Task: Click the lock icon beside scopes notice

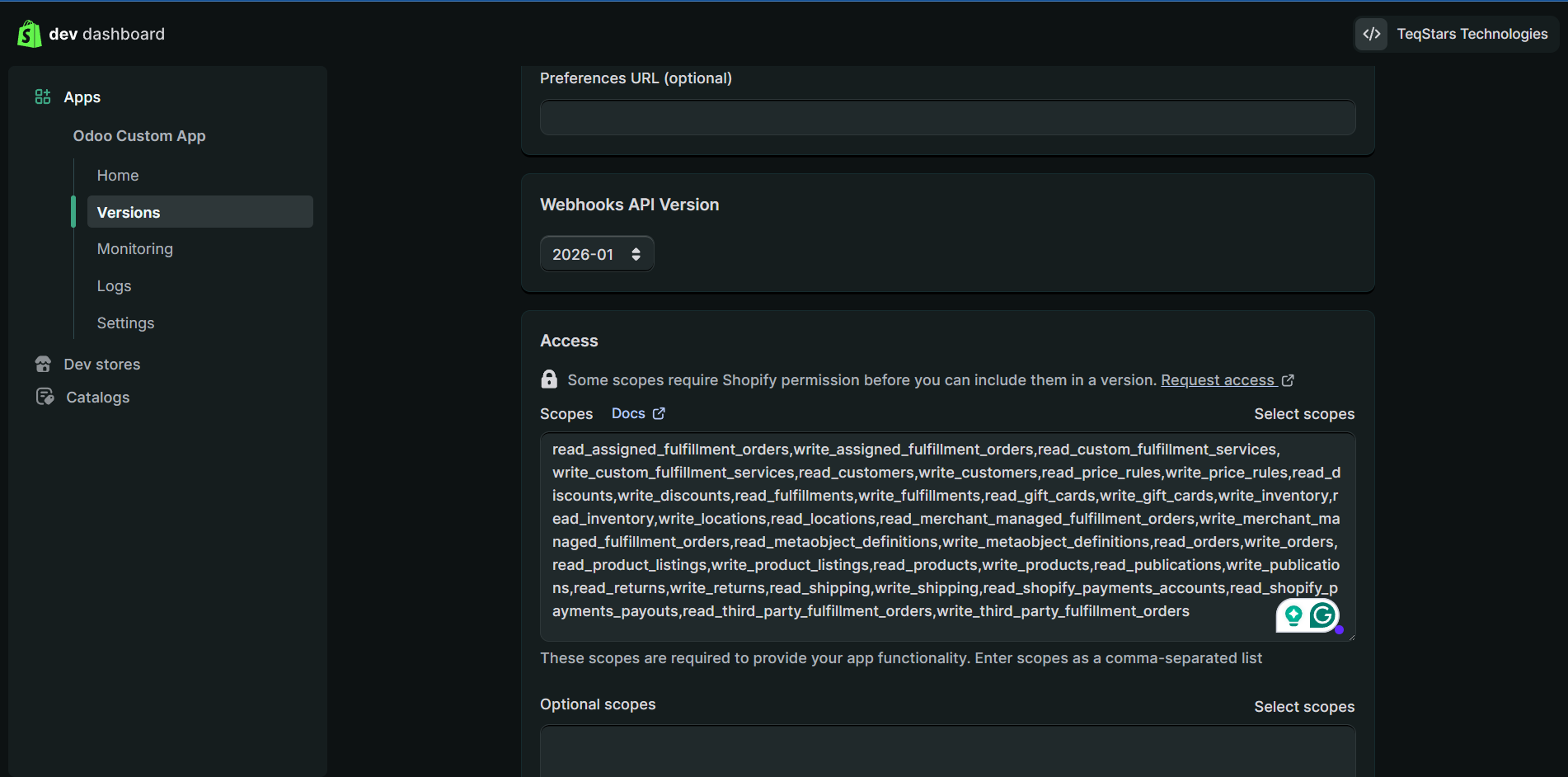Action: click(549, 379)
